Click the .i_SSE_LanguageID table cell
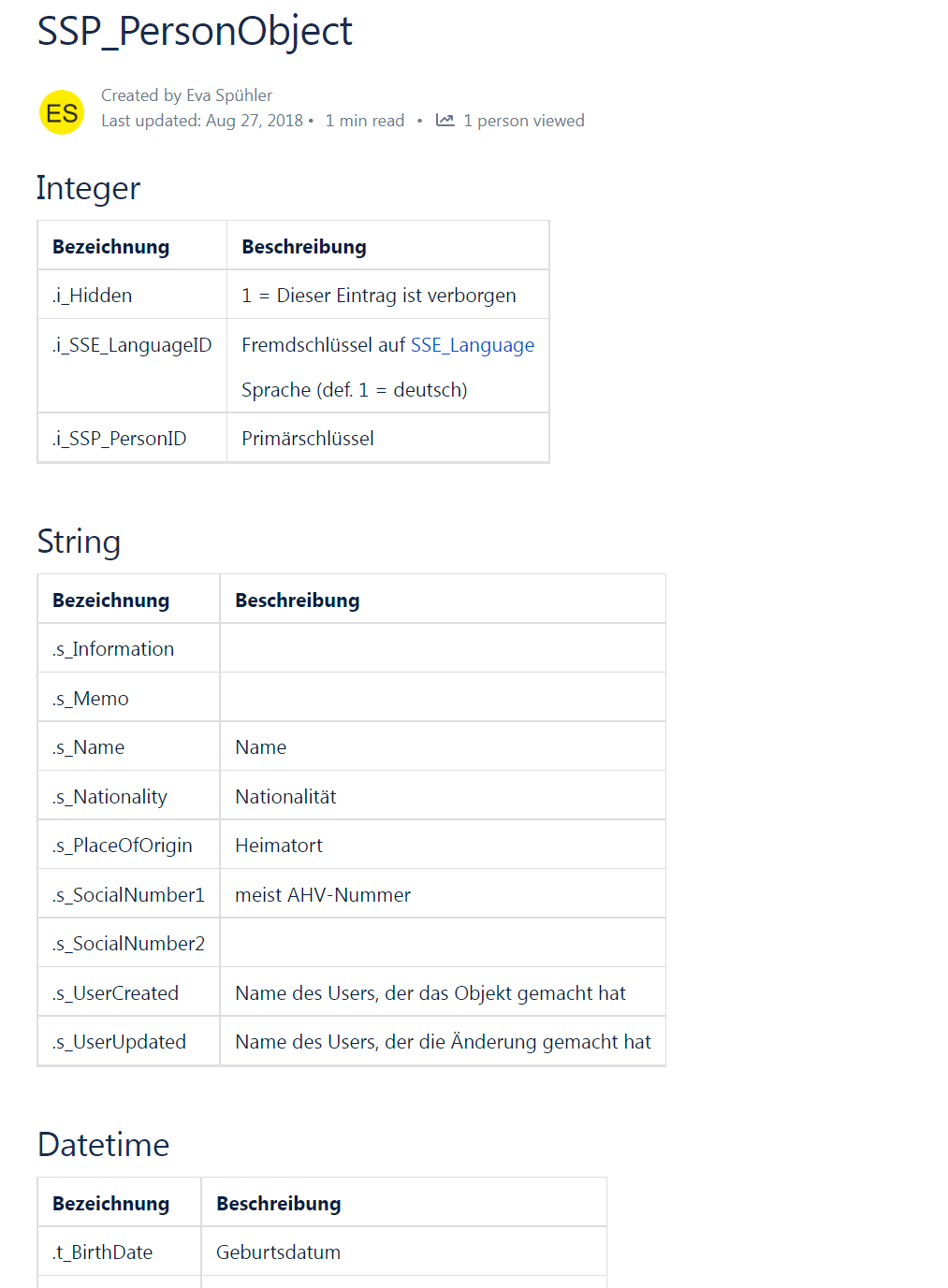The height and width of the screenshot is (1288, 948). click(x=132, y=345)
